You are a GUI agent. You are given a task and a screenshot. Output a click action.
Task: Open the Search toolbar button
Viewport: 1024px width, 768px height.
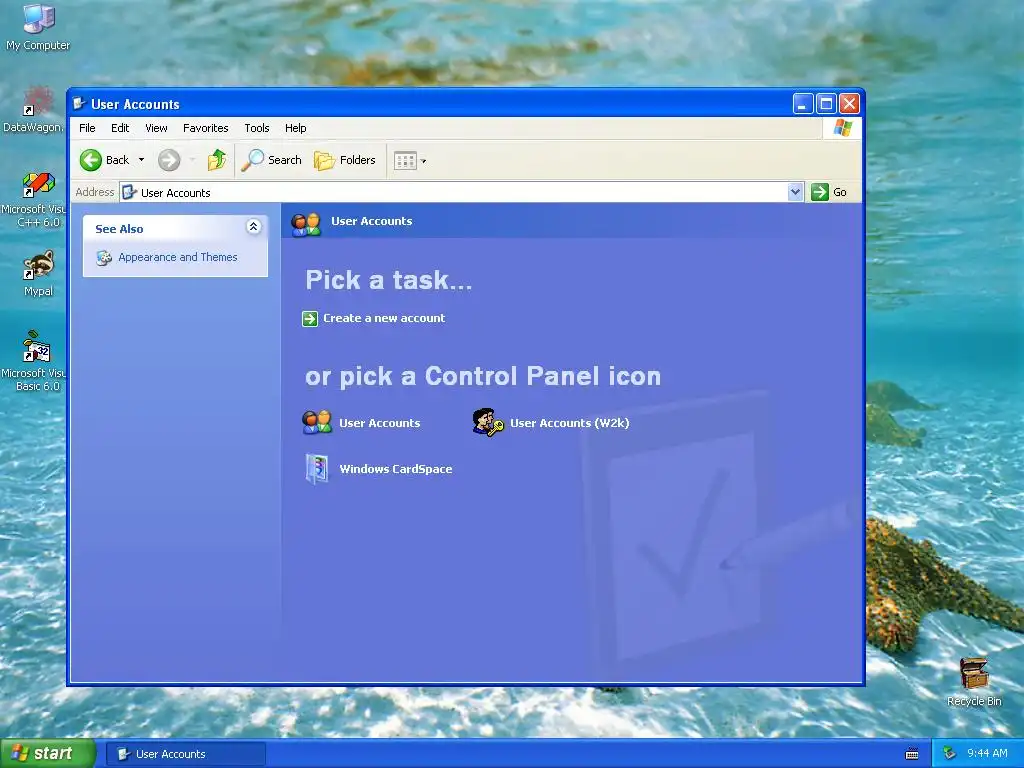pyautogui.click(x=272, y=160)
